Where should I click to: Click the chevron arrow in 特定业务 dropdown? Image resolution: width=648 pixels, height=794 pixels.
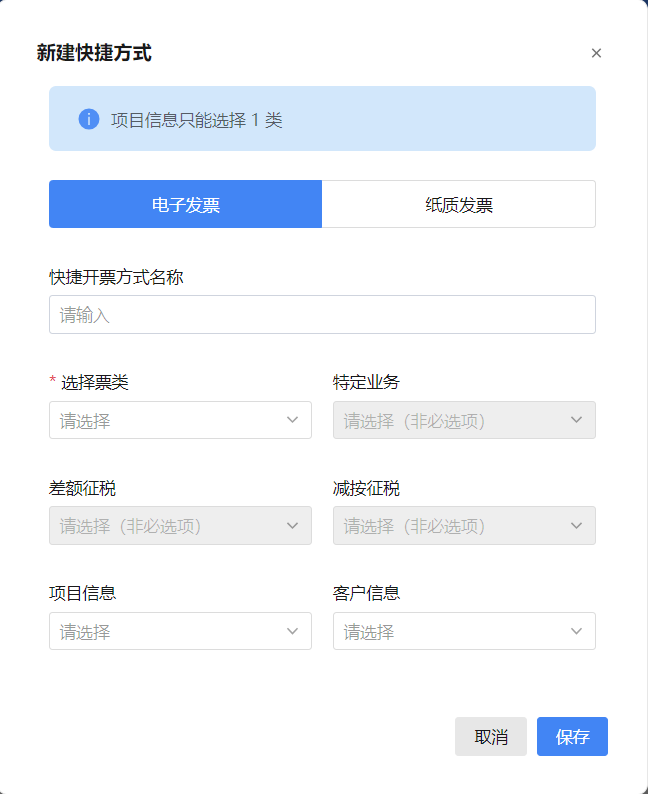576,420
